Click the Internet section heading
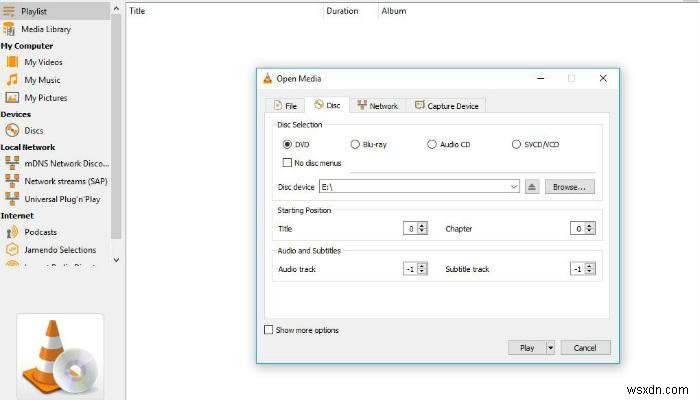Image resolution: width=700 pixels, height=400 pixels. 17,216
